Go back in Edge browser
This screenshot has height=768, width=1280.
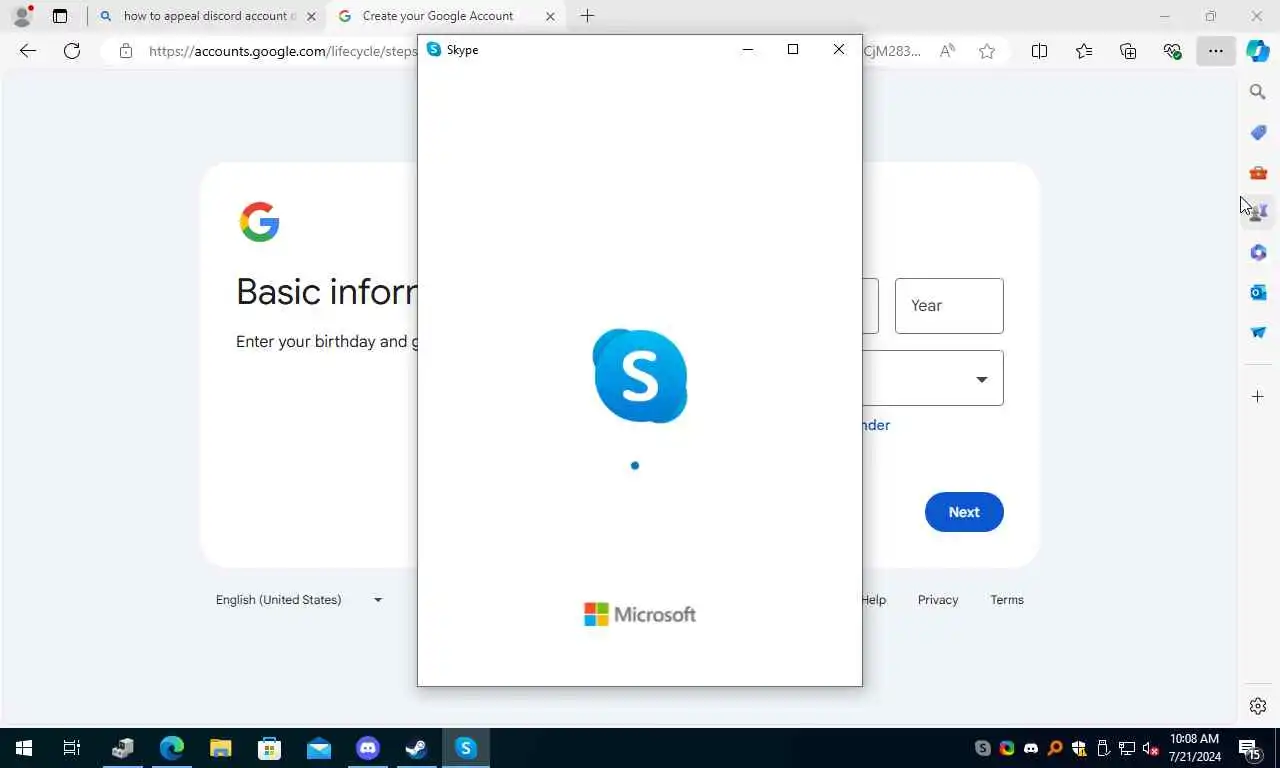[28, 51]
